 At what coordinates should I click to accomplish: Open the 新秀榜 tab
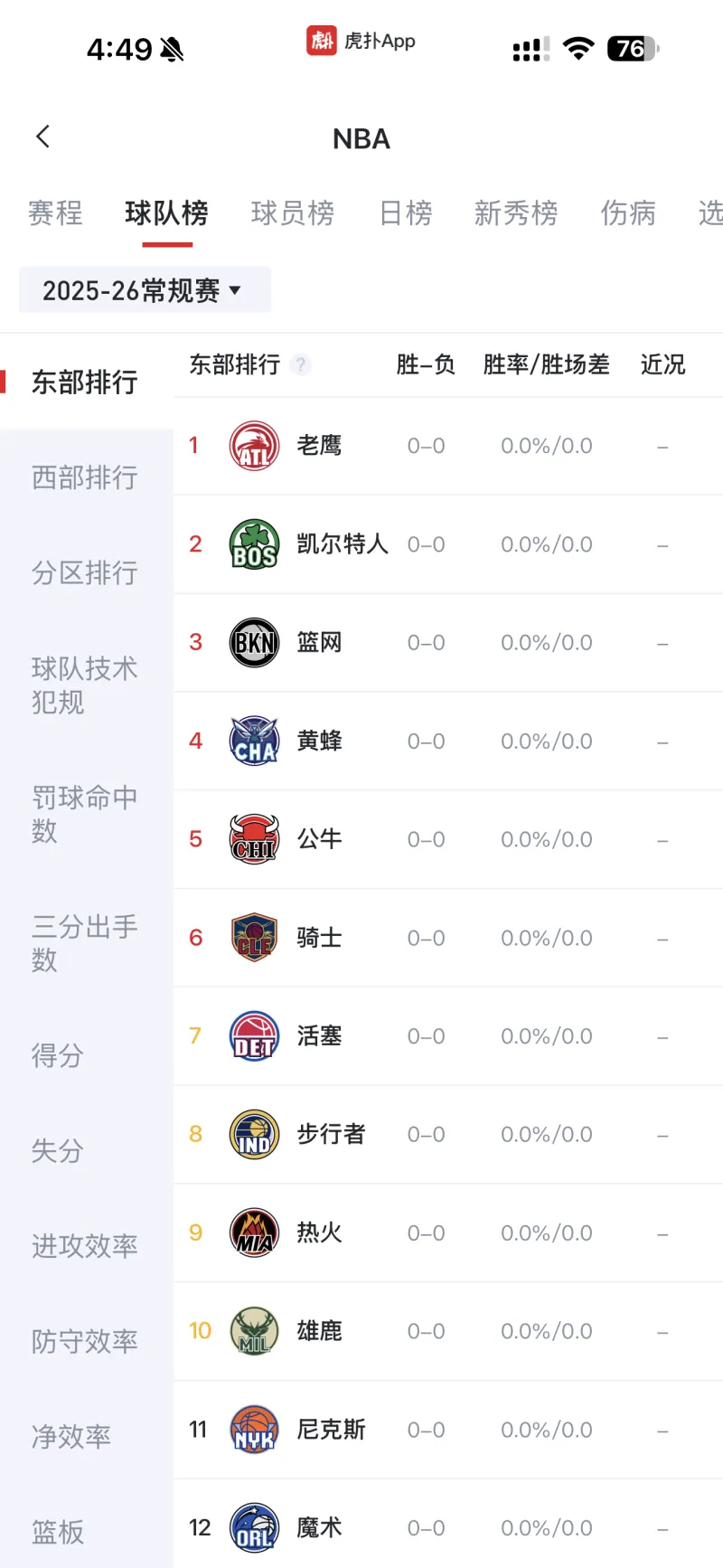(515, 213)
